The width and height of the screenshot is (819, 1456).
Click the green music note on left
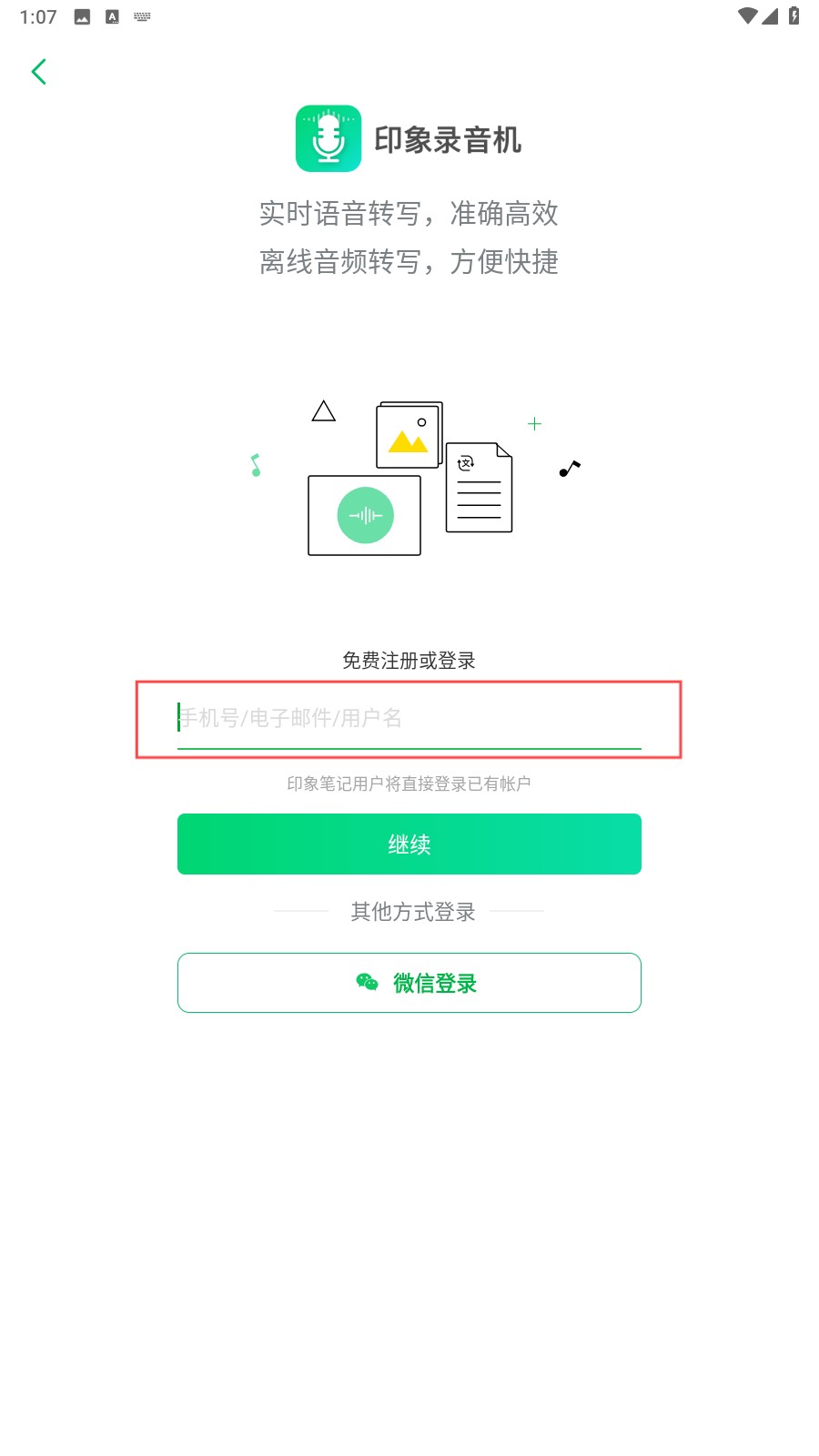tap(256, 465)
